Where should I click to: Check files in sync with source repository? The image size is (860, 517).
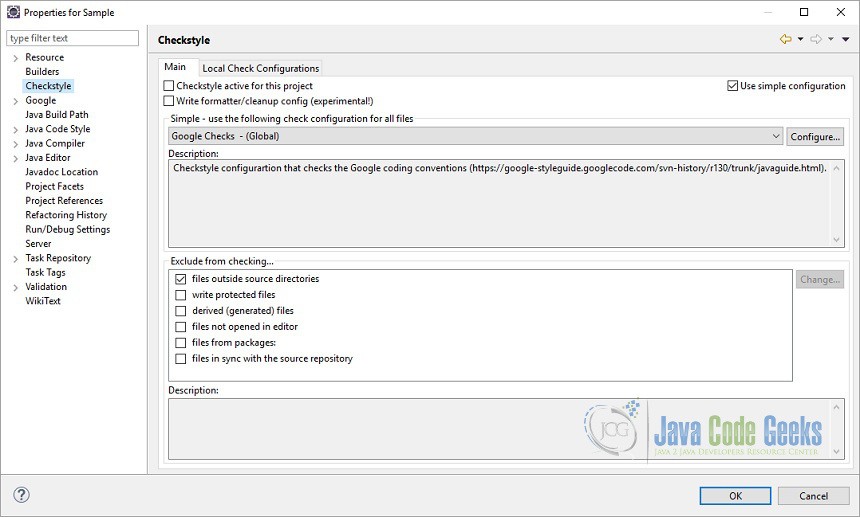pyautogui.click(x=180, y=359)
